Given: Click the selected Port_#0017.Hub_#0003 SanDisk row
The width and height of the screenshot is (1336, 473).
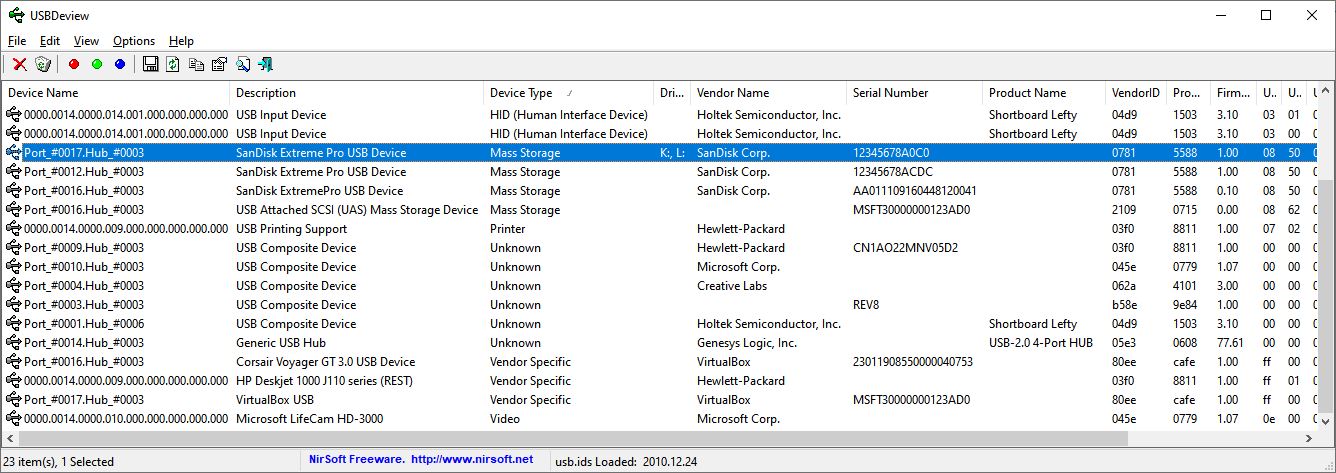Looking at the screenshot, I should tap(660, 153).
